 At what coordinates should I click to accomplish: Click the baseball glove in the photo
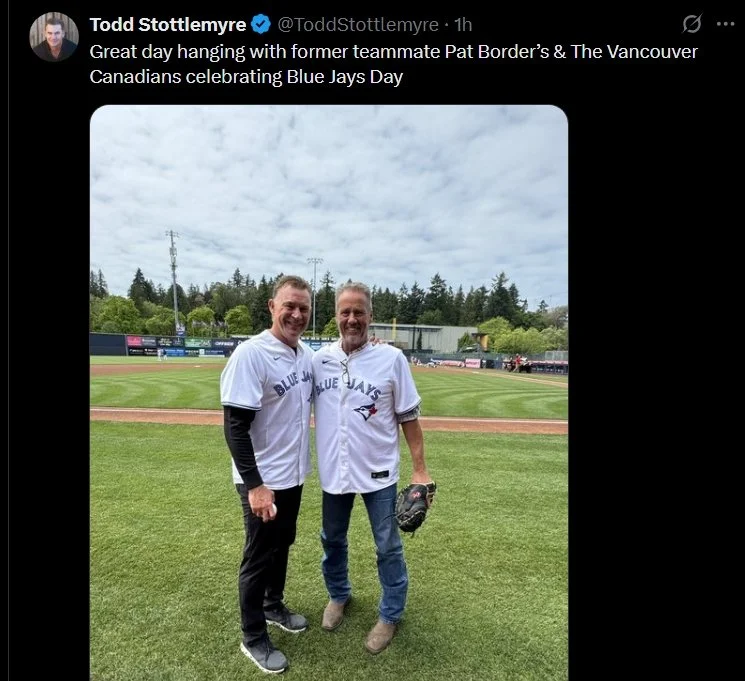[x=415, y=507]
